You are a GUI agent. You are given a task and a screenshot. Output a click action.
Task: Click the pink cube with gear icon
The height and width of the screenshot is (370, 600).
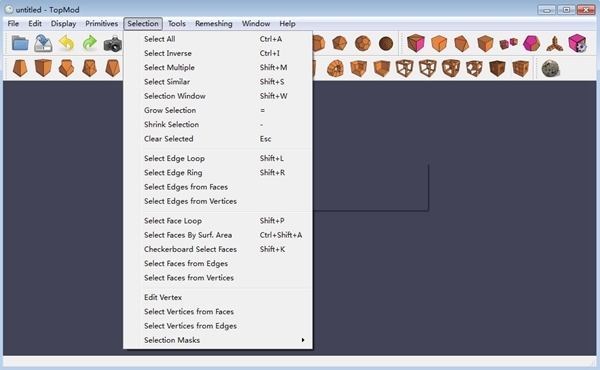coord(577,43)
